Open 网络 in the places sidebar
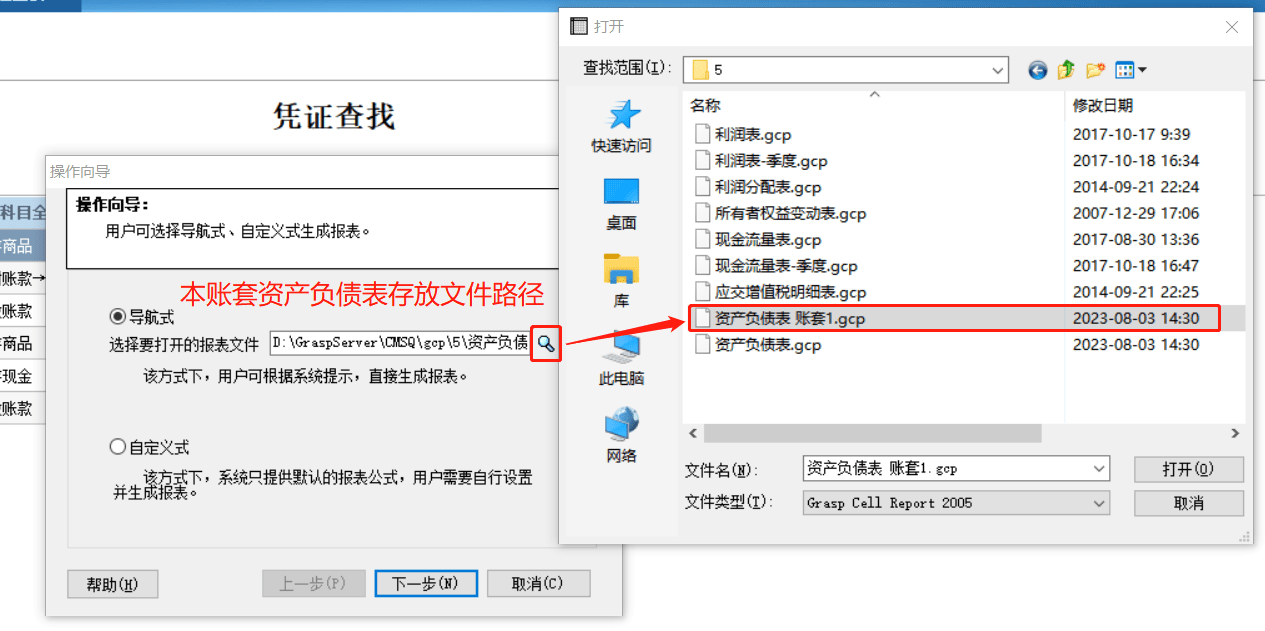 click(621, 436)
